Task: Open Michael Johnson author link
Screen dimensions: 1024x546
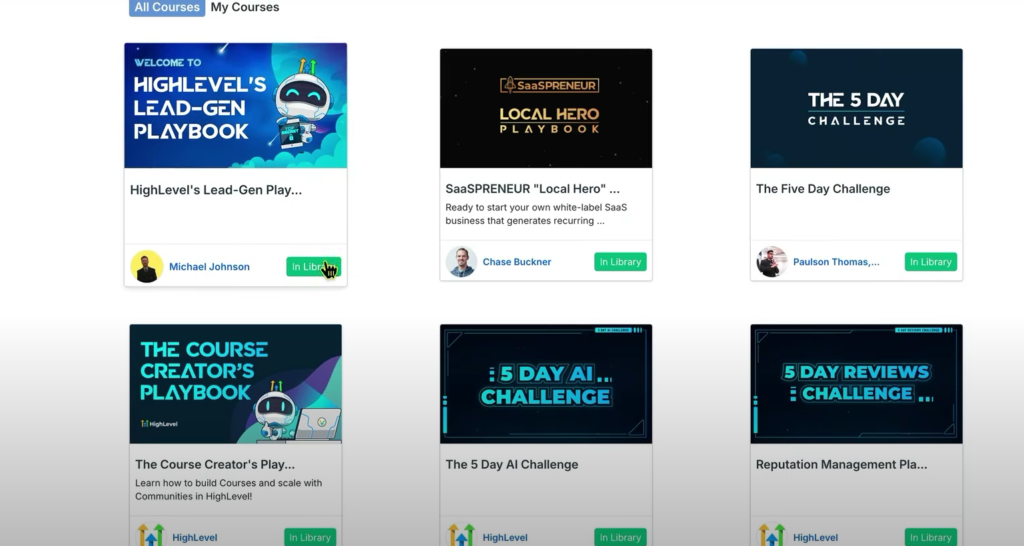Action: click(209, 266)
